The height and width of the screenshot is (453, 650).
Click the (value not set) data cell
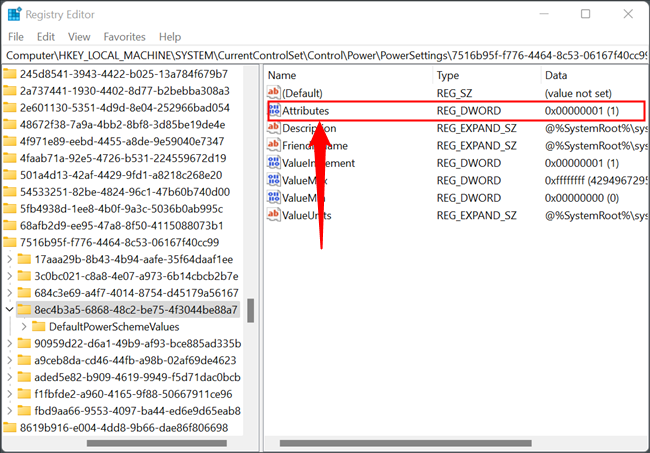578,93
